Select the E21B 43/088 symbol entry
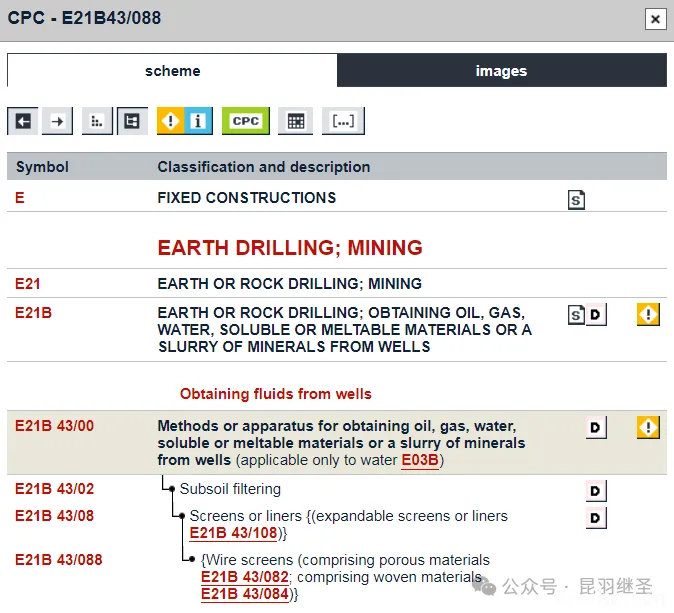This screenshot has width=674, height=613. click(58, 560)
